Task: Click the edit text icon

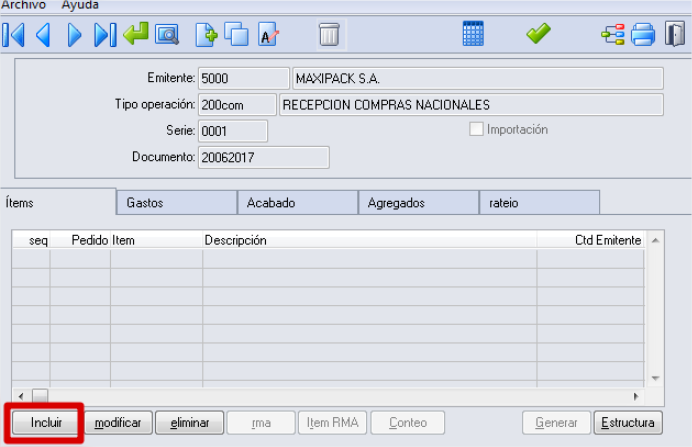Action: tap(268, 34)
